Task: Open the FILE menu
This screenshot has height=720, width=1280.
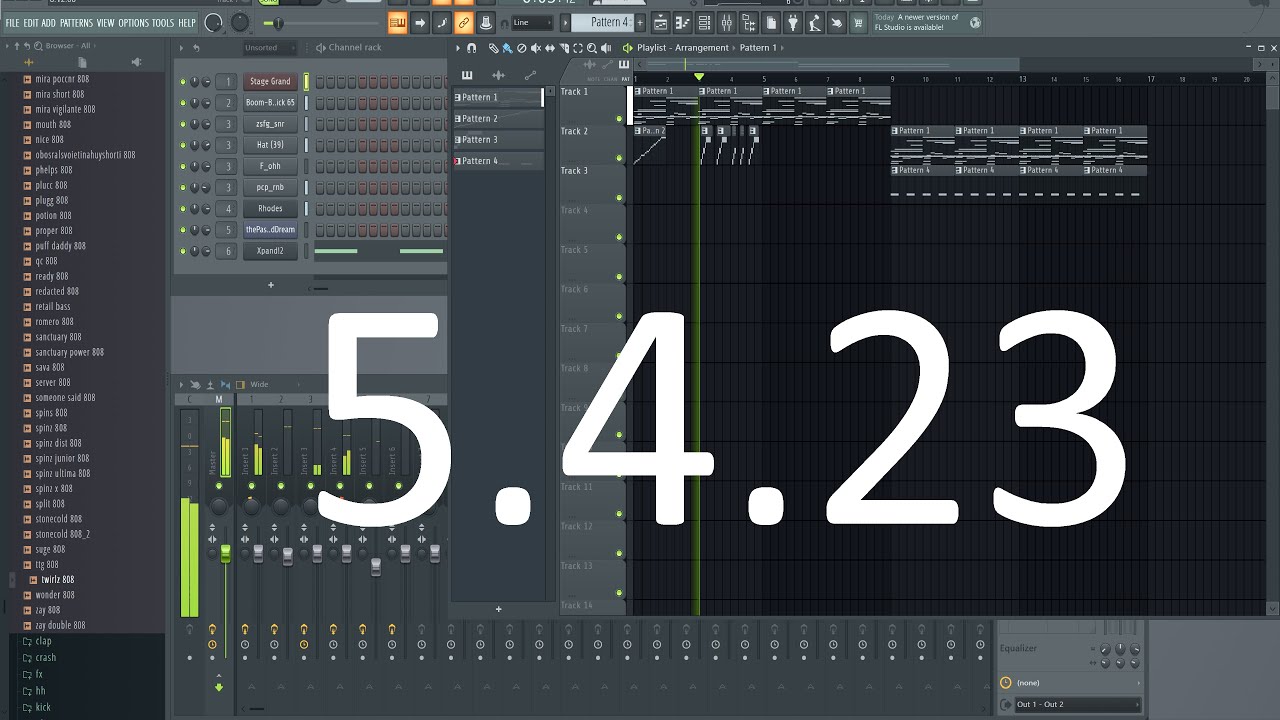Action: tap(13, 23)
